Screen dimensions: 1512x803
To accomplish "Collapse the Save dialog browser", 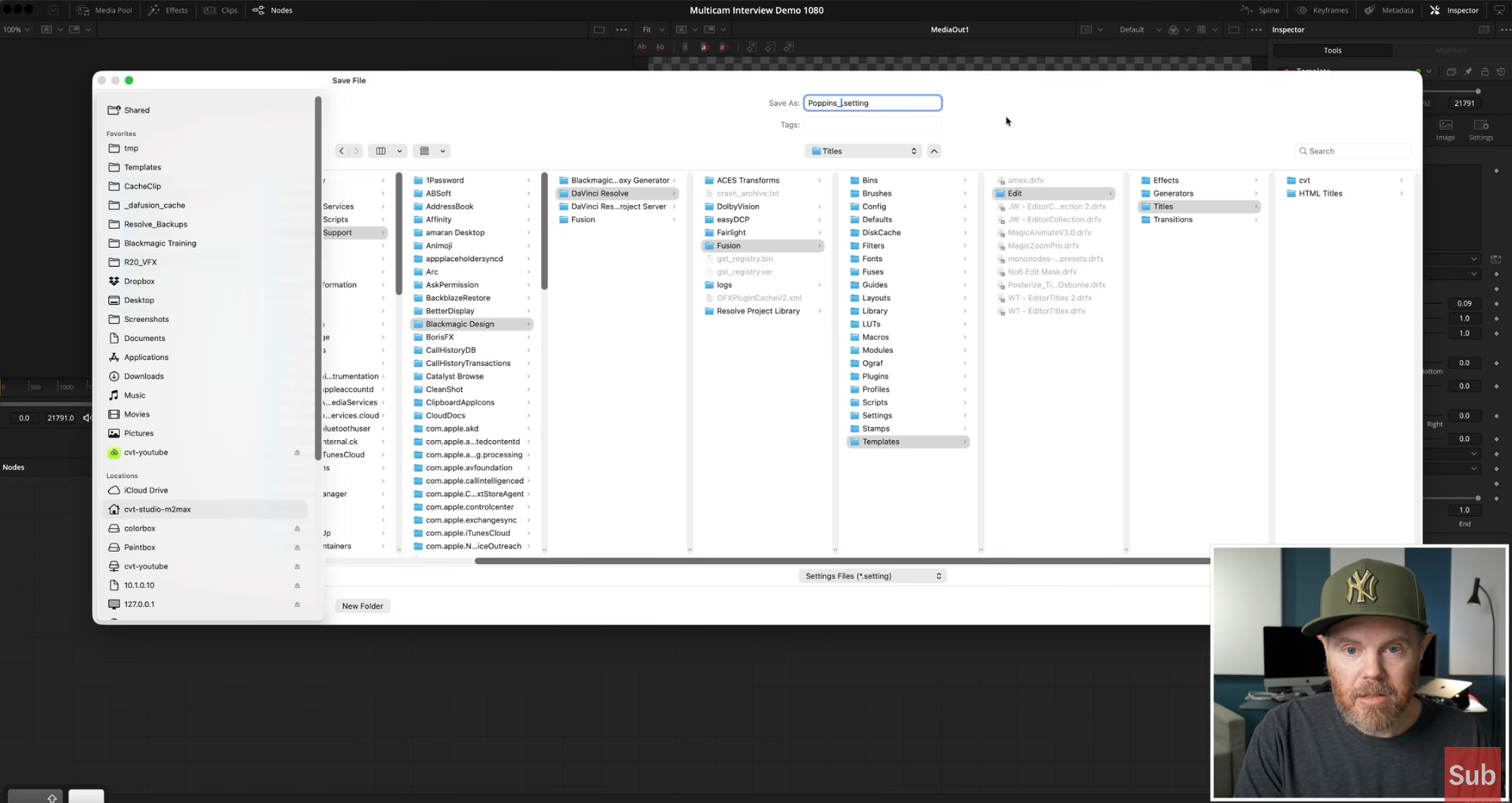I will [x=934, y=151].
